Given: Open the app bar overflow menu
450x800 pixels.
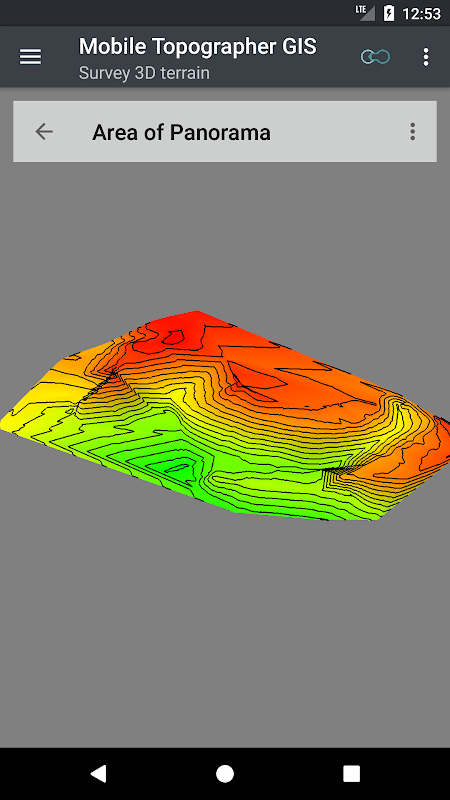Looking at the screenshot, I should coord(426,57).
